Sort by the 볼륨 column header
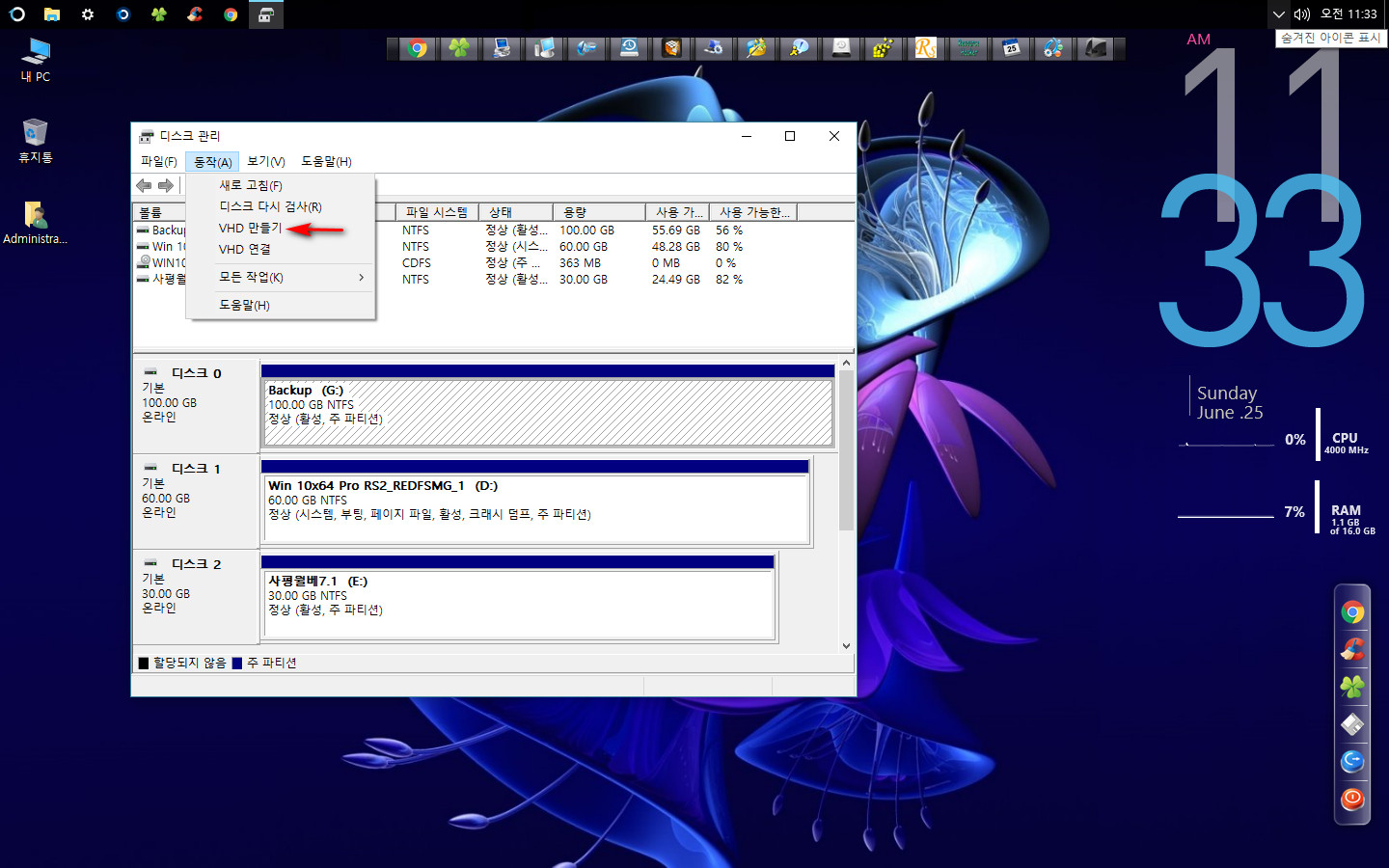The height and width of the screenshot is (868, 1389). pyautogui.click(x=159, y=212)
